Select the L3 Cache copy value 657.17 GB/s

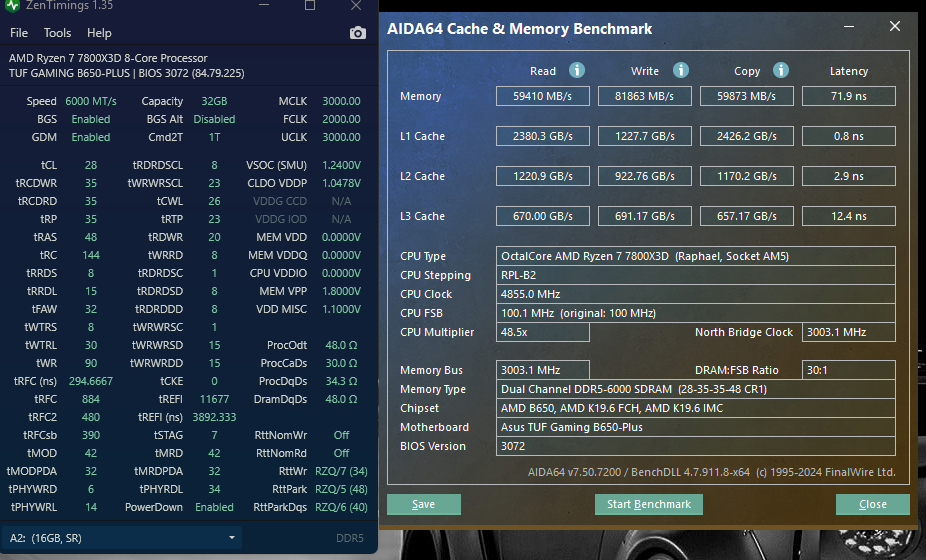tap(747, 216)
